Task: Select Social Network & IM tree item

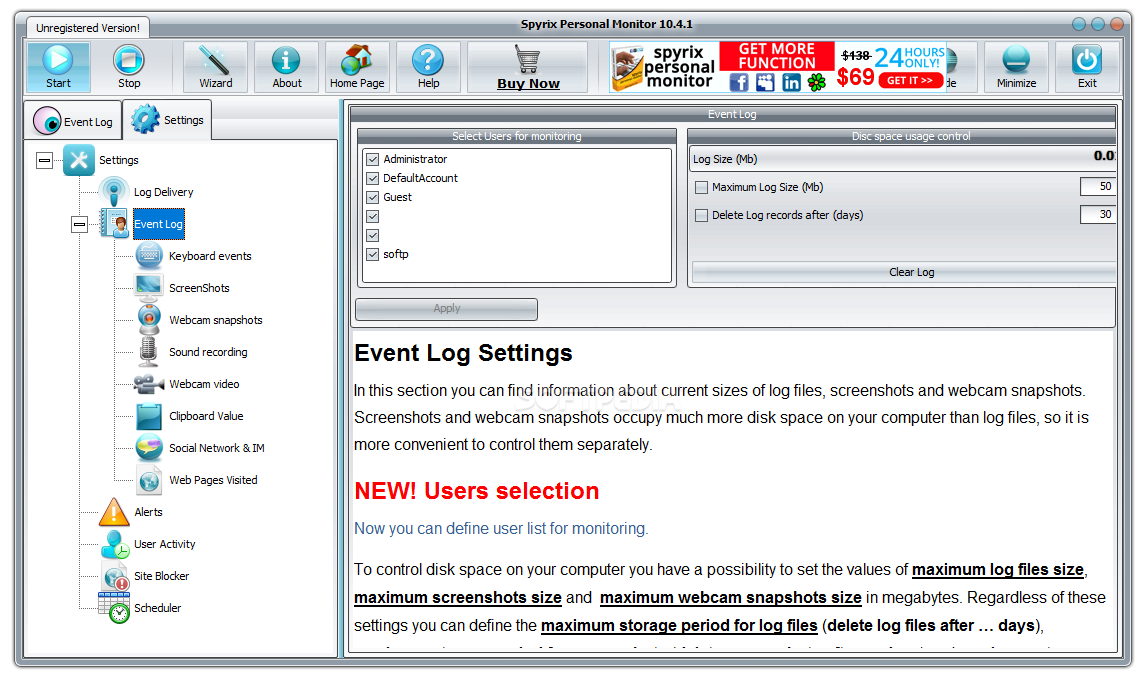Action: 217,448
